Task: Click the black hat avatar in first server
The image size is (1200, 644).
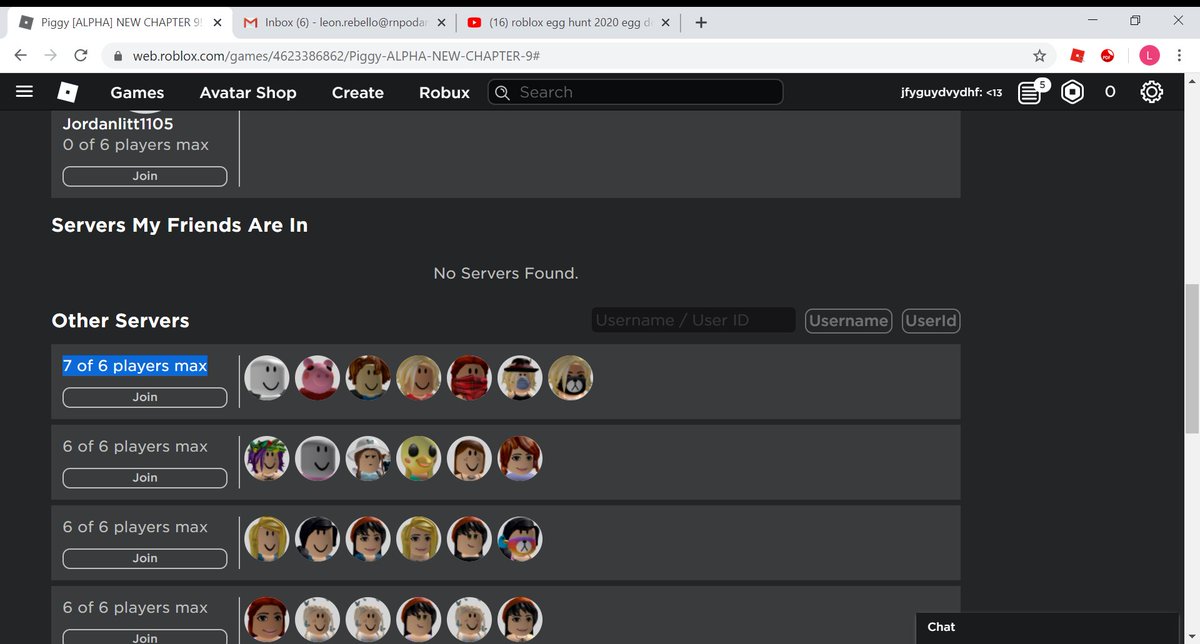Action: click(x=520, y=377)
